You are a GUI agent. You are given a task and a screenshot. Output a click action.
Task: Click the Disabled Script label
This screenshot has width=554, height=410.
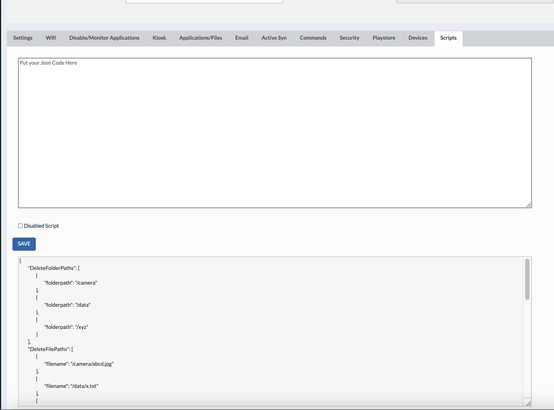tap(41, 226)
